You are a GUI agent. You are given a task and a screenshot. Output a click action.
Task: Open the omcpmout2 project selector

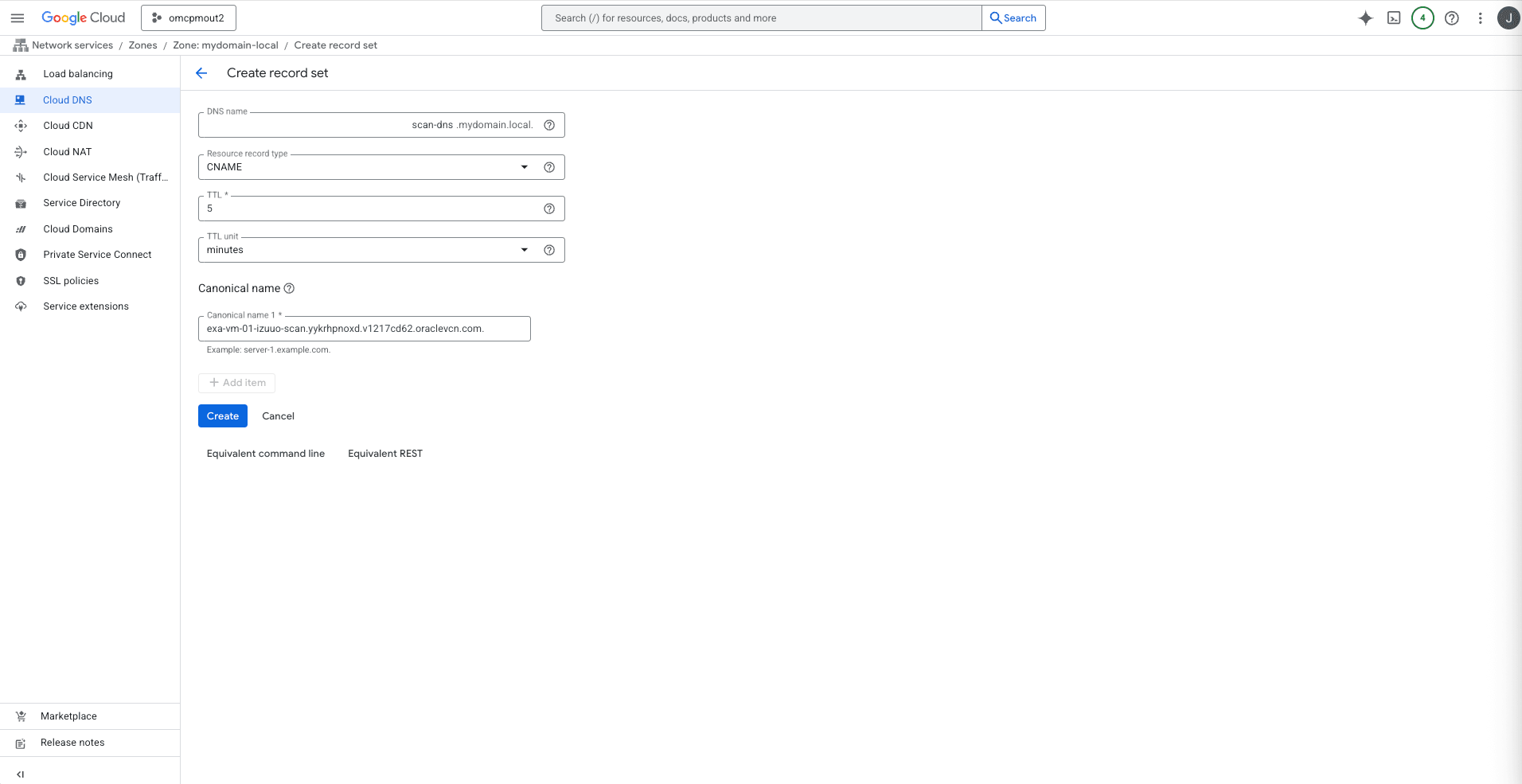click(188, 18)
